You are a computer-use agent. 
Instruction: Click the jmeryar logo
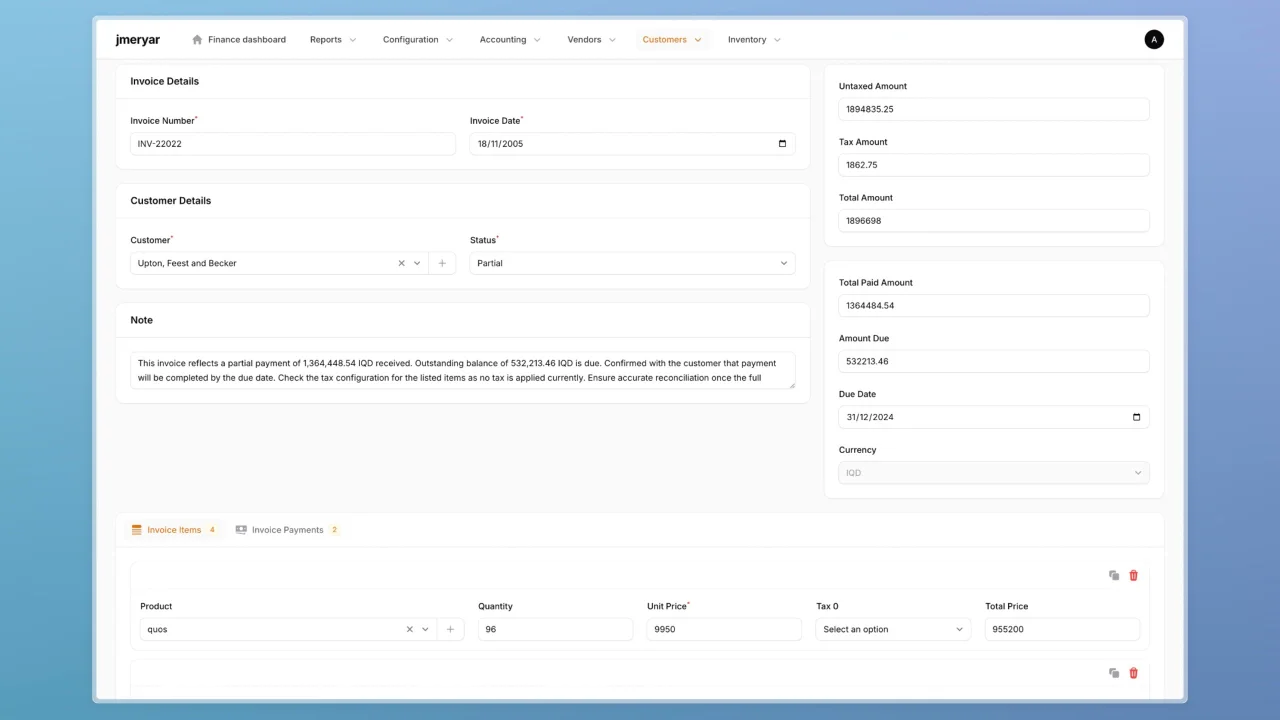click(x=137, y=39)
